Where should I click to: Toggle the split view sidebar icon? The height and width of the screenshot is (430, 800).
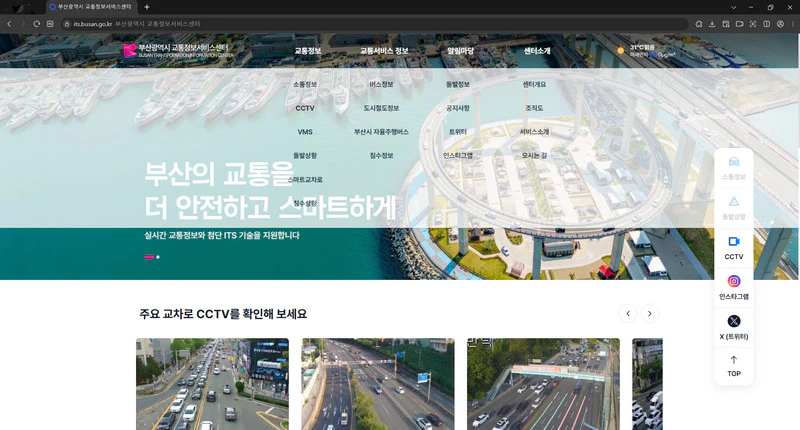(x=766, y=24)
